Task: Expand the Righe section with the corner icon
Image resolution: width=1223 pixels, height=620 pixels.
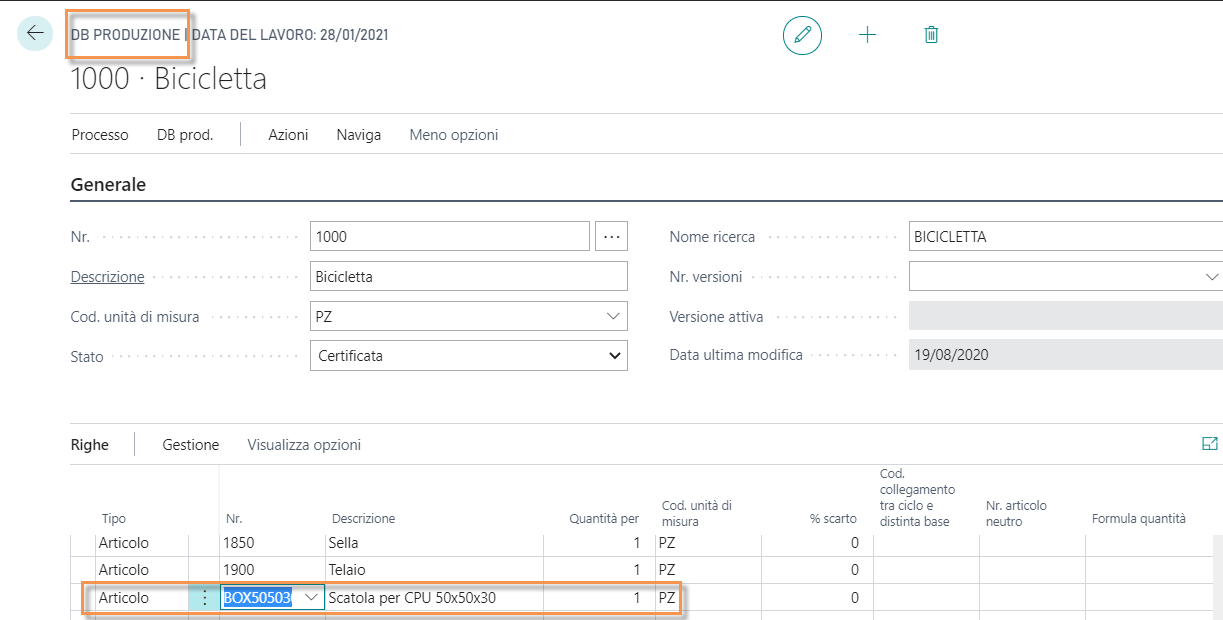Action: pos(1209,444)
